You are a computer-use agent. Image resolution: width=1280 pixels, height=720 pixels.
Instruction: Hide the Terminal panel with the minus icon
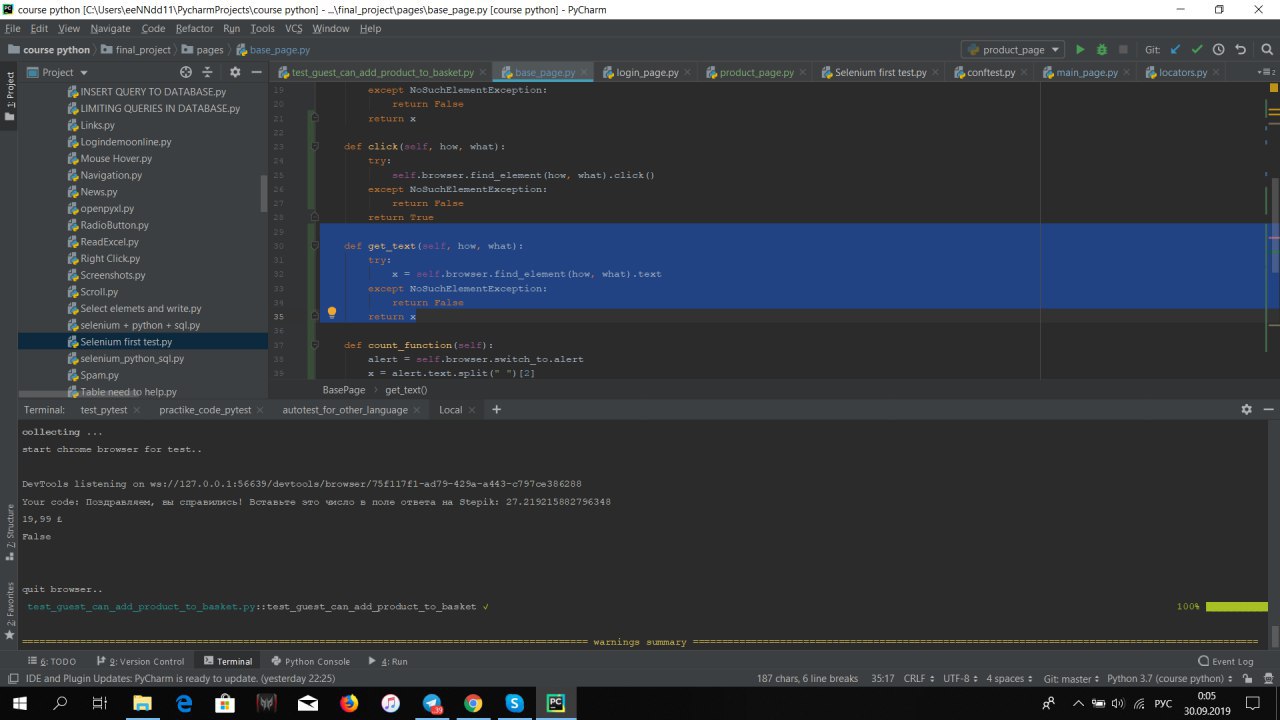[x=1267, y=409]
